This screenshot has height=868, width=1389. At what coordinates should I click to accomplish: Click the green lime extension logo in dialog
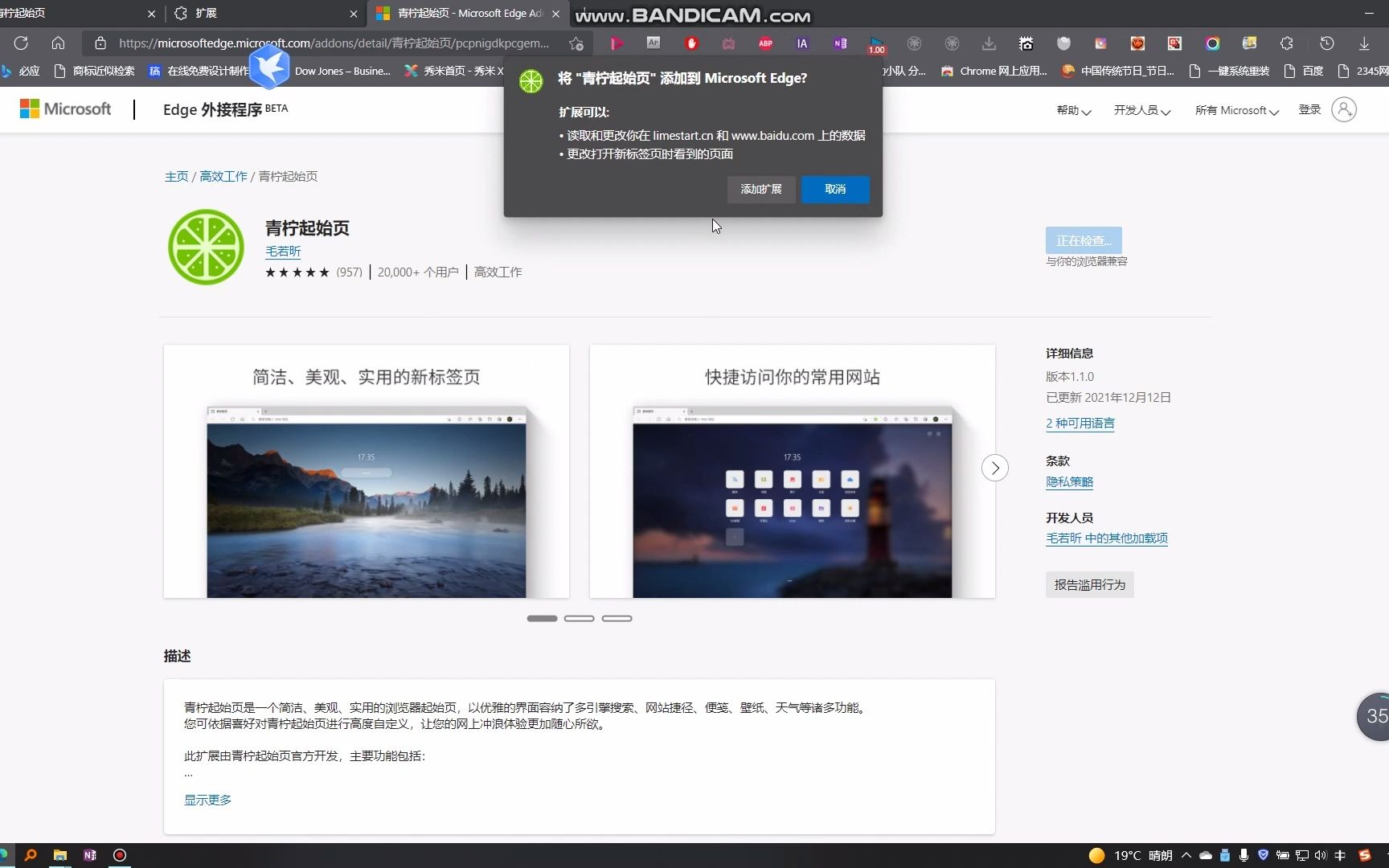(x=531, y=80)
